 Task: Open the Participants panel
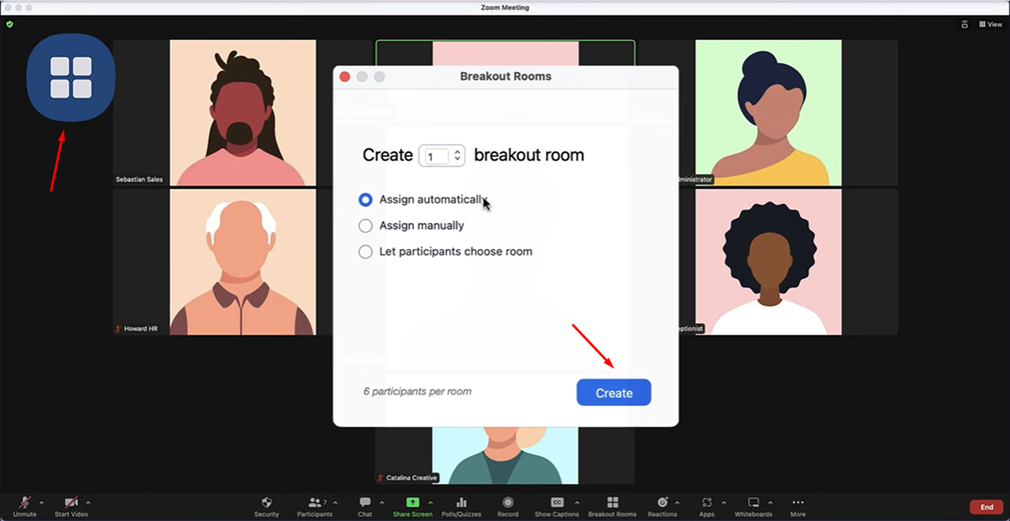coord(315,502)
